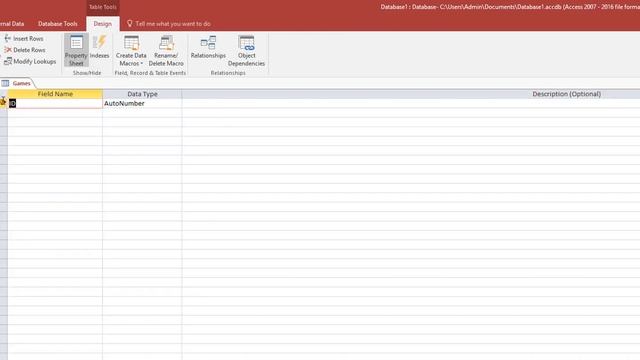Open the Indexes window

tap(99, 47)
